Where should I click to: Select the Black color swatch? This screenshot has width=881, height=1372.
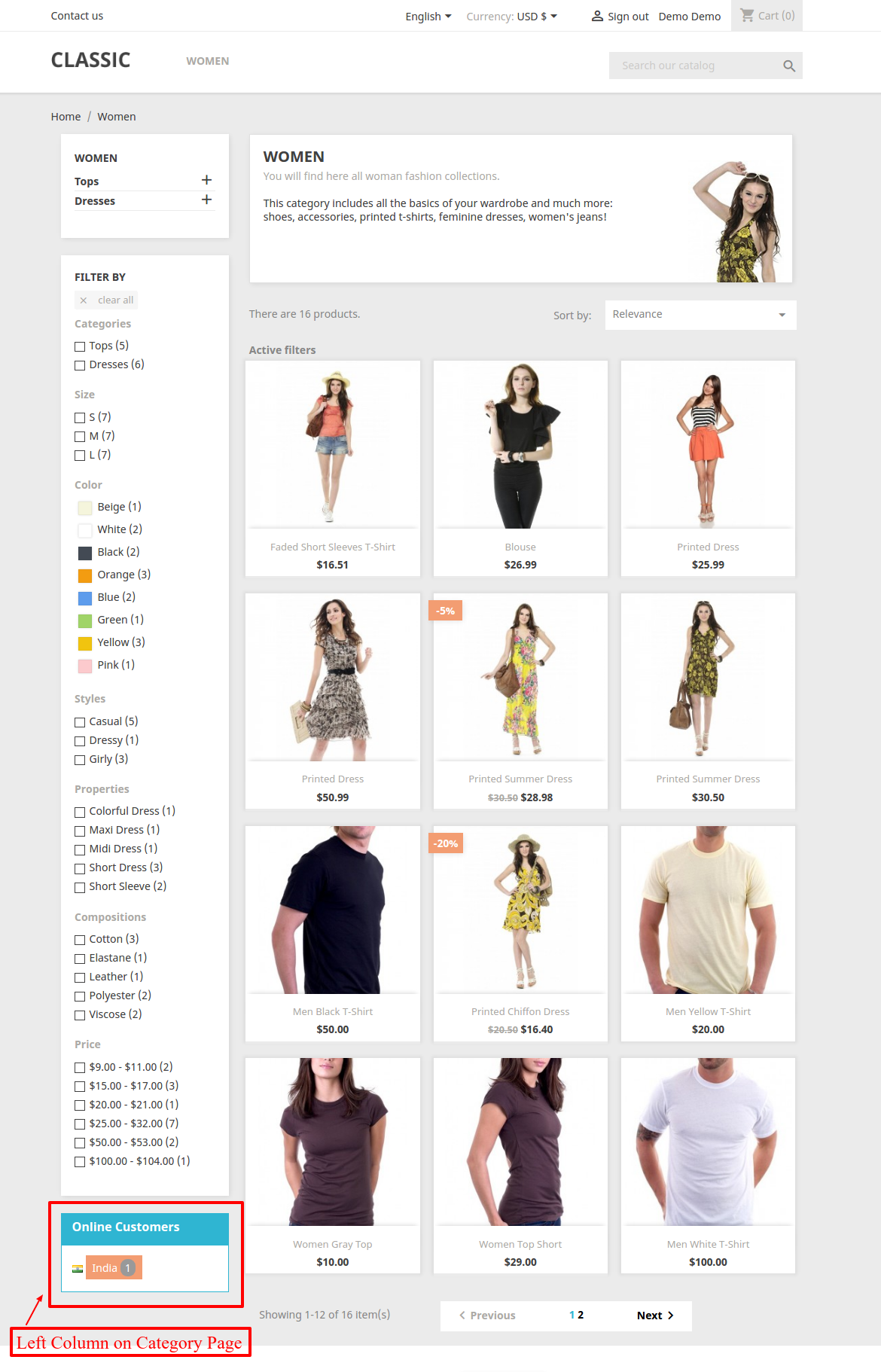85,553
